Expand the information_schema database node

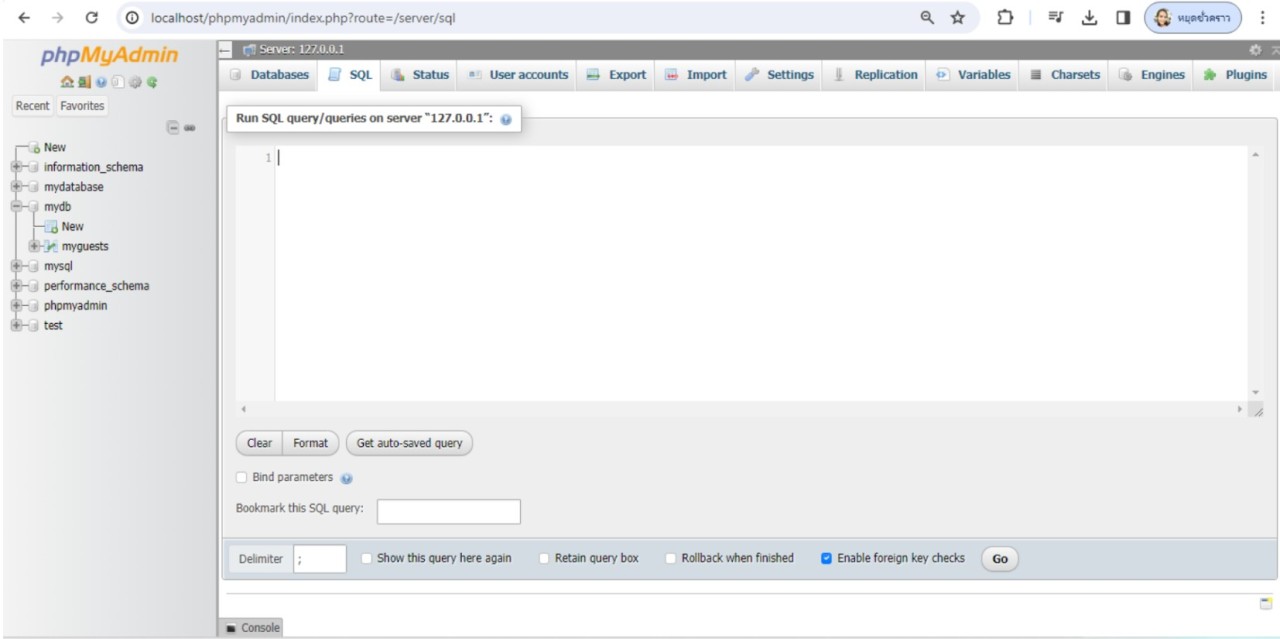click(17, 167)
